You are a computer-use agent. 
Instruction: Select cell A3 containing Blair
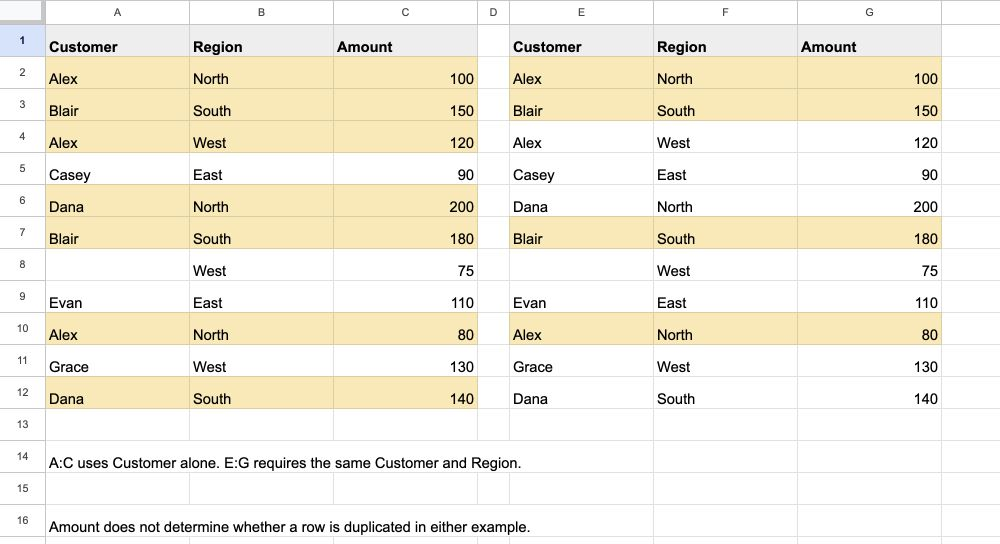point(117,105)
